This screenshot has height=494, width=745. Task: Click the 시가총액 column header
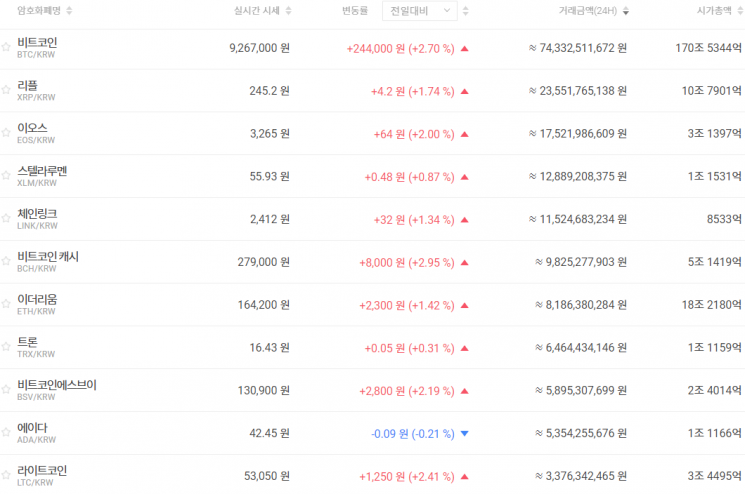[x=714, y=10]
